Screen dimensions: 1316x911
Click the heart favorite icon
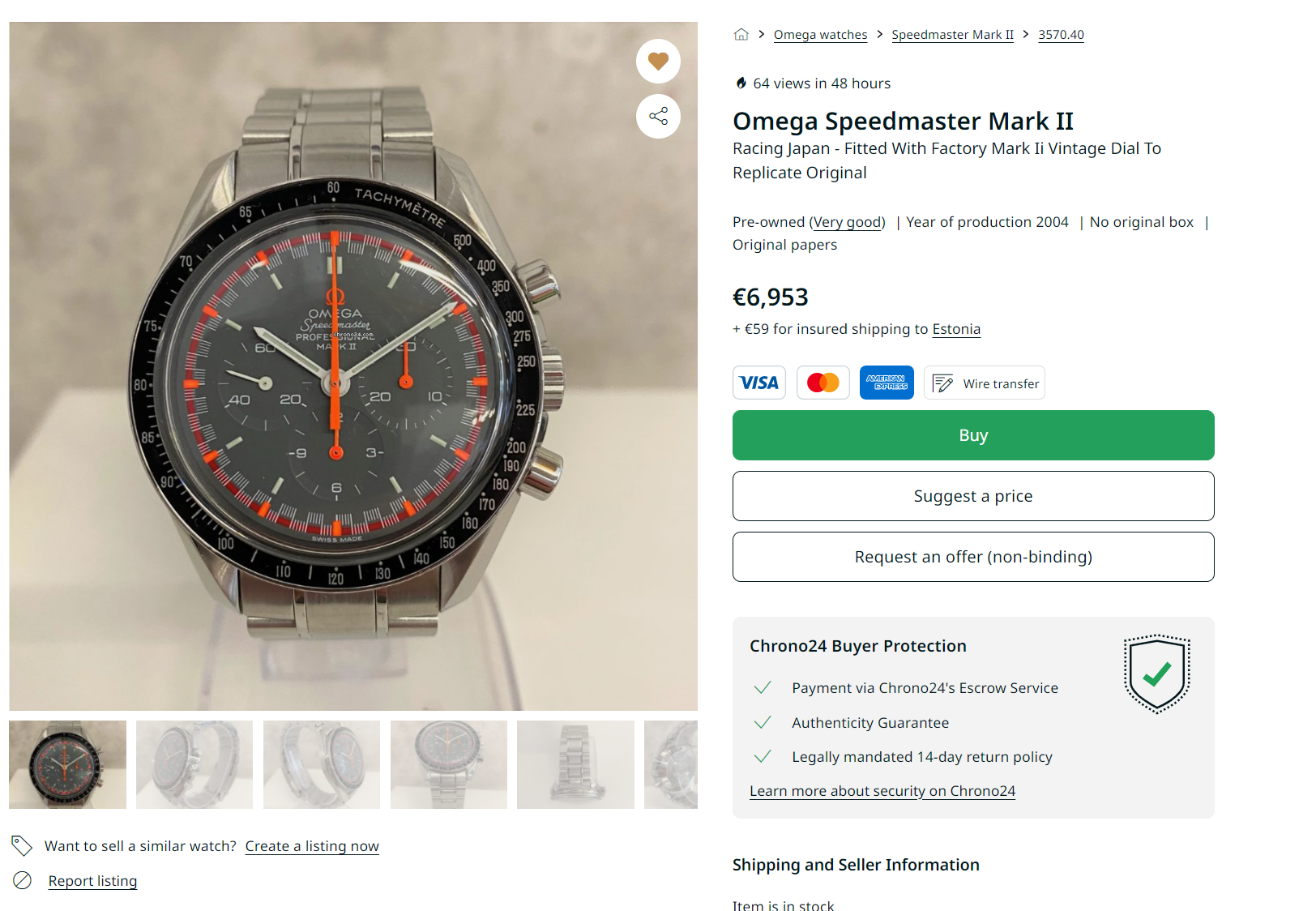pyautogui.click(x=658, y=61)
